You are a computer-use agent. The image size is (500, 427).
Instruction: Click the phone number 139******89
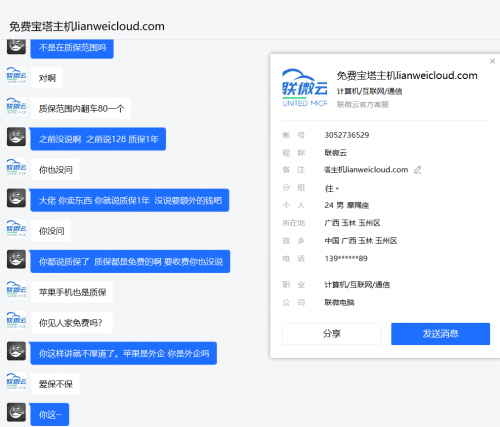(346, 258)
